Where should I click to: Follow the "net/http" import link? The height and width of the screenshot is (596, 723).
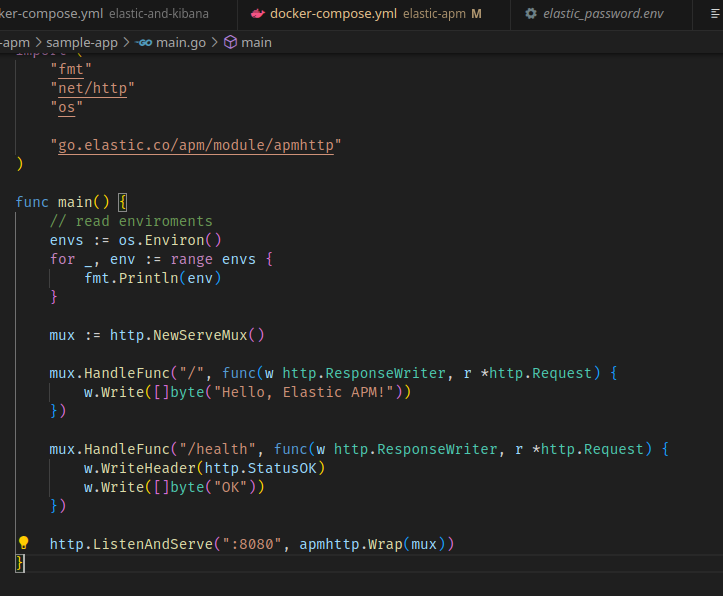(92, 88)
